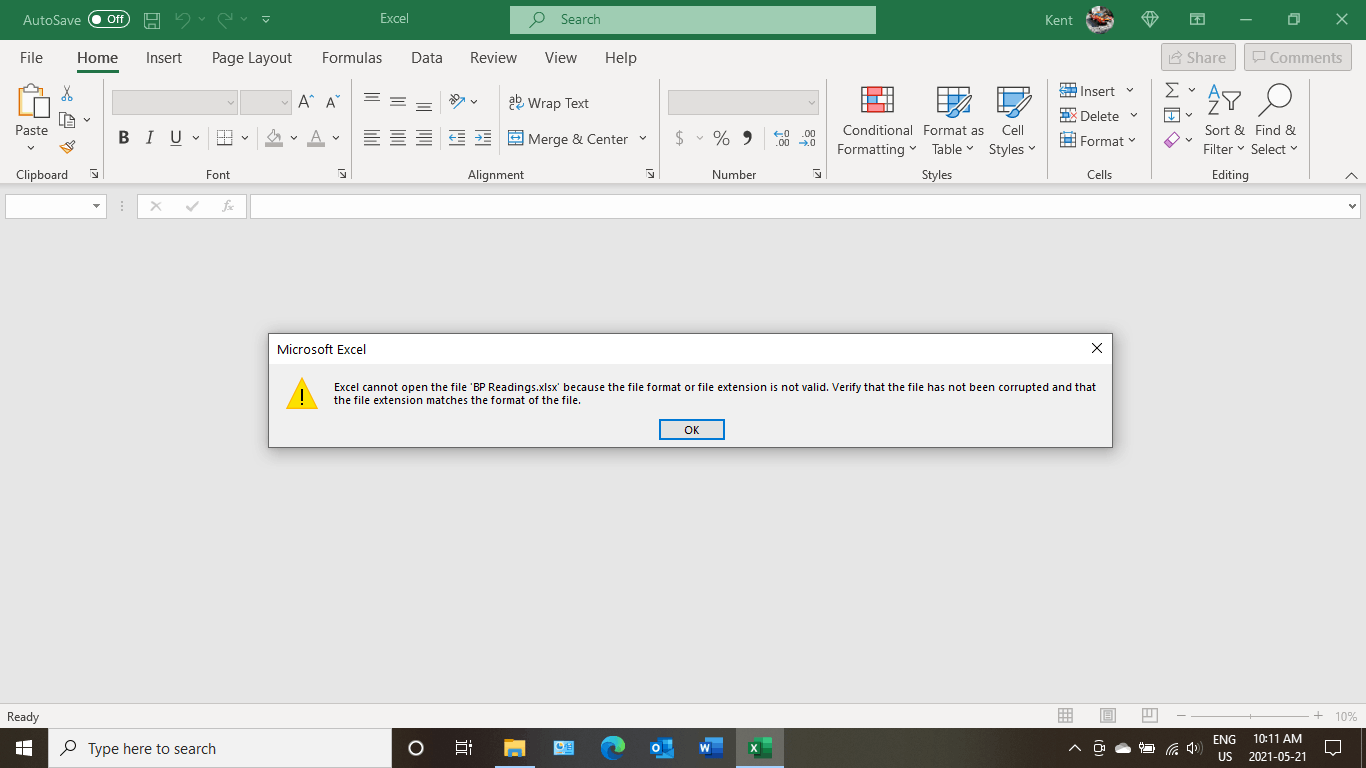Click OK in the error dialog
The height and width of the screenshot is (768, 1366).
tap(692, 429)
